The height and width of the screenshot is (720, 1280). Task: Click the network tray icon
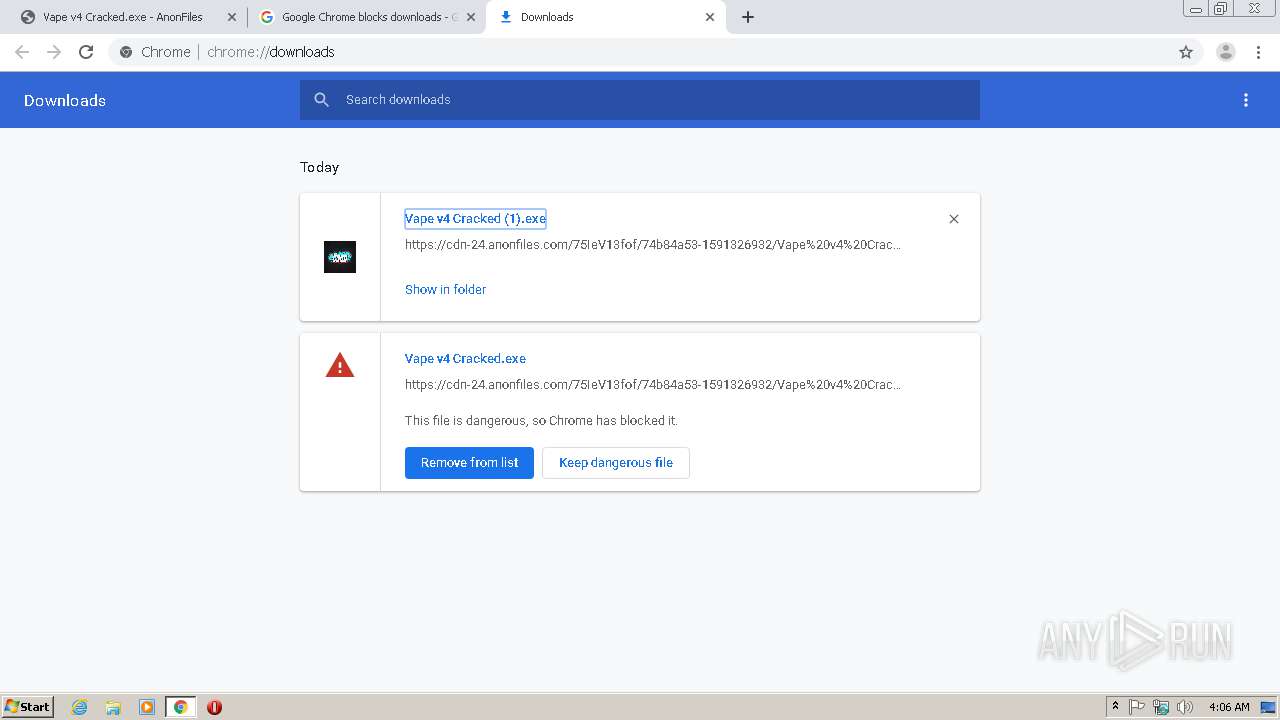coord(1161,707)
